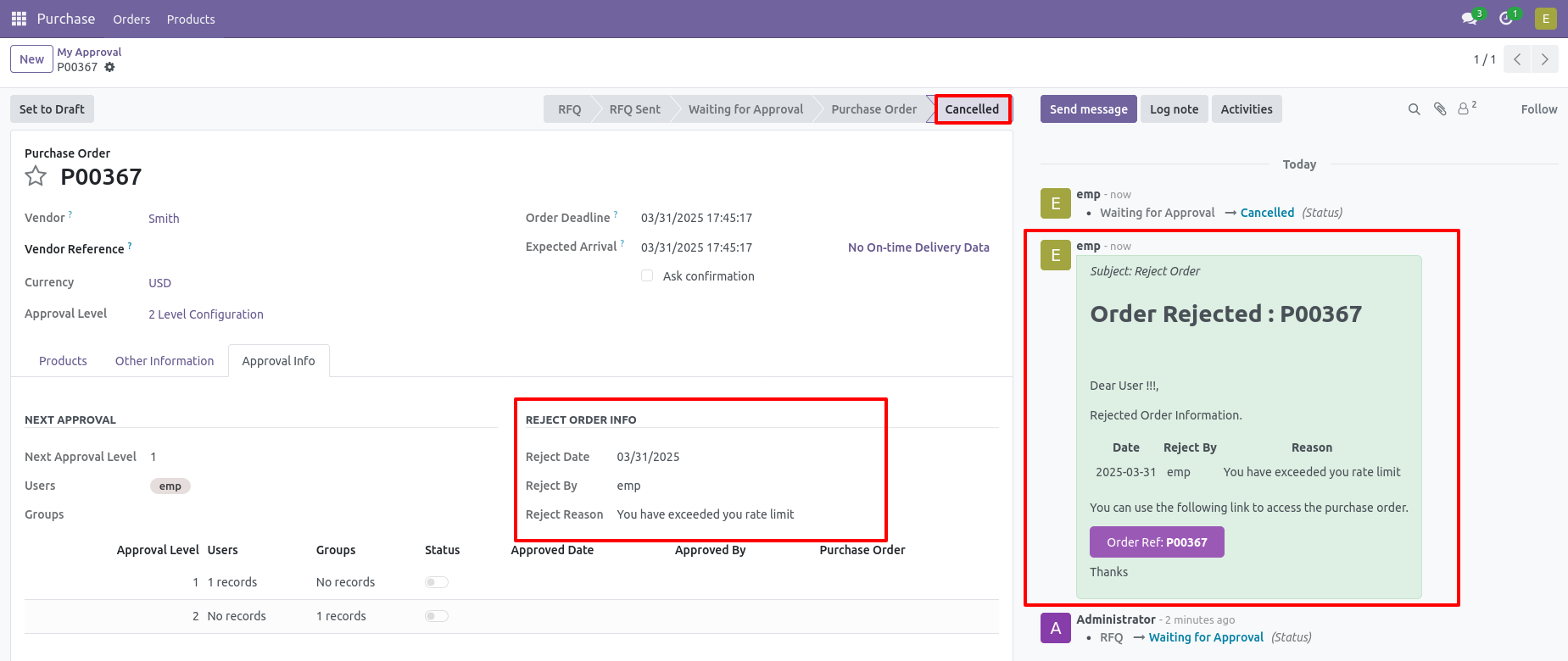Click the reject reason text in form

click(706, 514)
